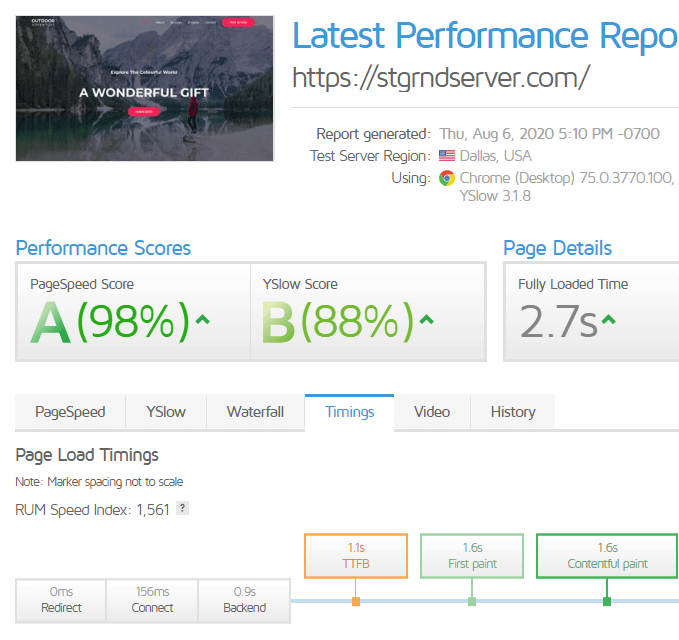Click the USA flag icon
This screenshot has height=640, width=679.
447,156
